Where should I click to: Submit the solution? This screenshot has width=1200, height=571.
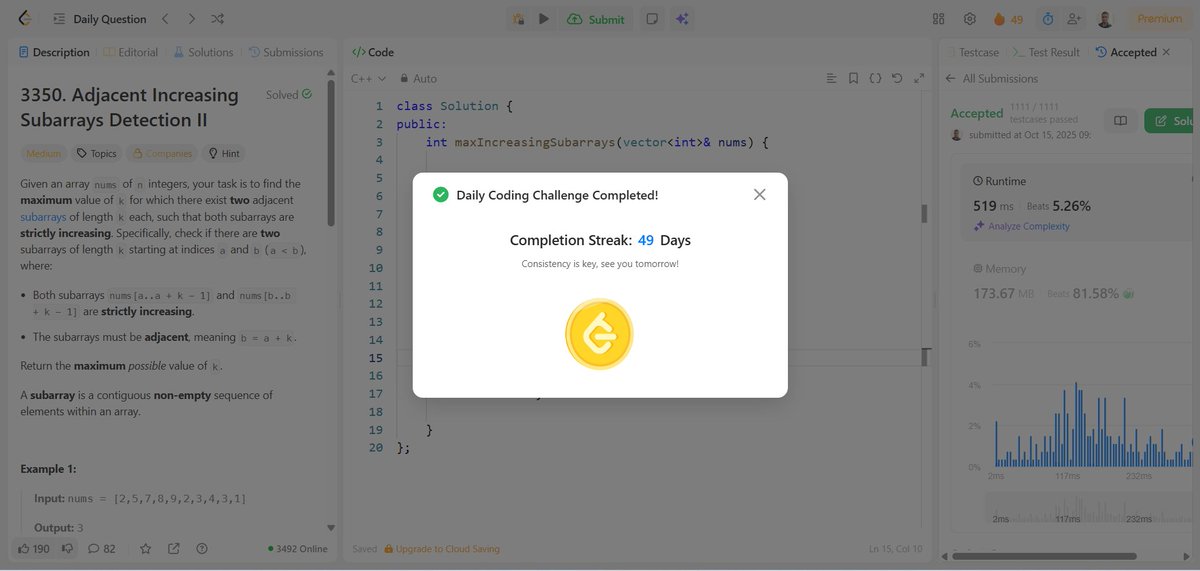pos(595,19)
